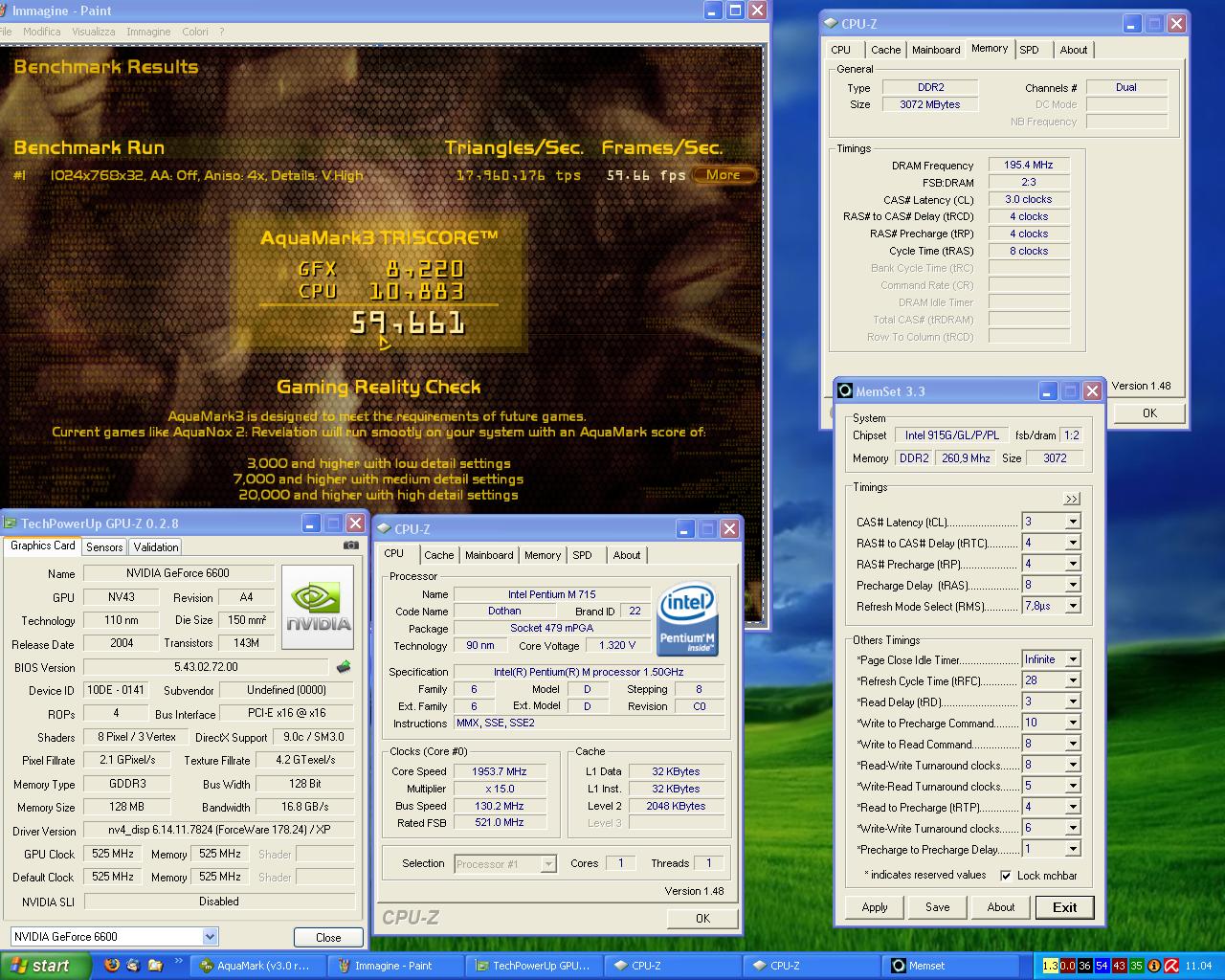Click the taskbar clock showing 11.04
Viewport: 1225px width, 980px height.
pos(1199,967)
